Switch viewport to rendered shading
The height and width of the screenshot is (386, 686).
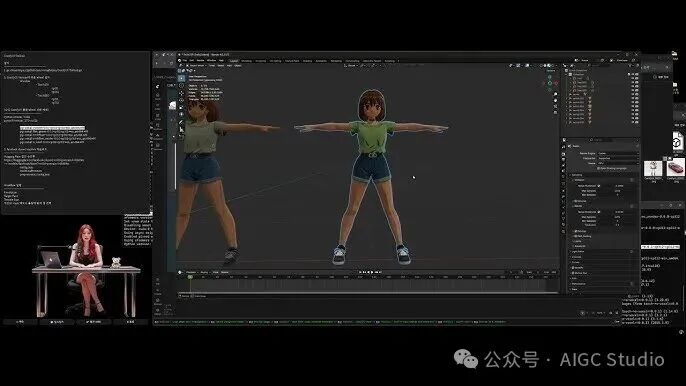pos(553,66)
